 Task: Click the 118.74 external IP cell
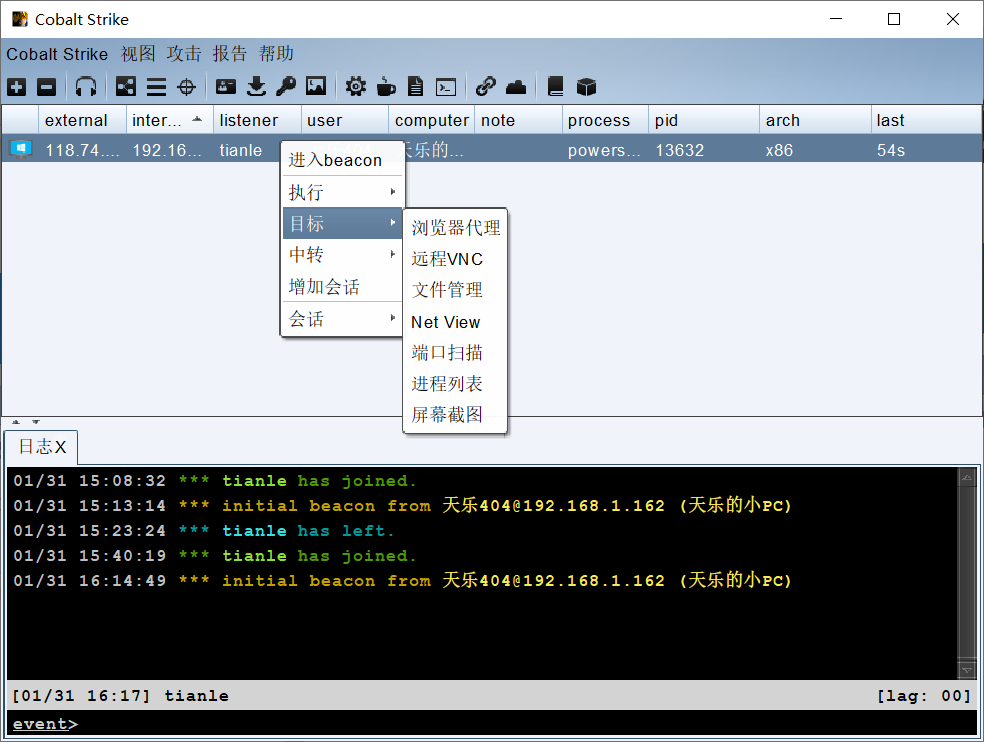pyautogui.click(x=82, y=150)
